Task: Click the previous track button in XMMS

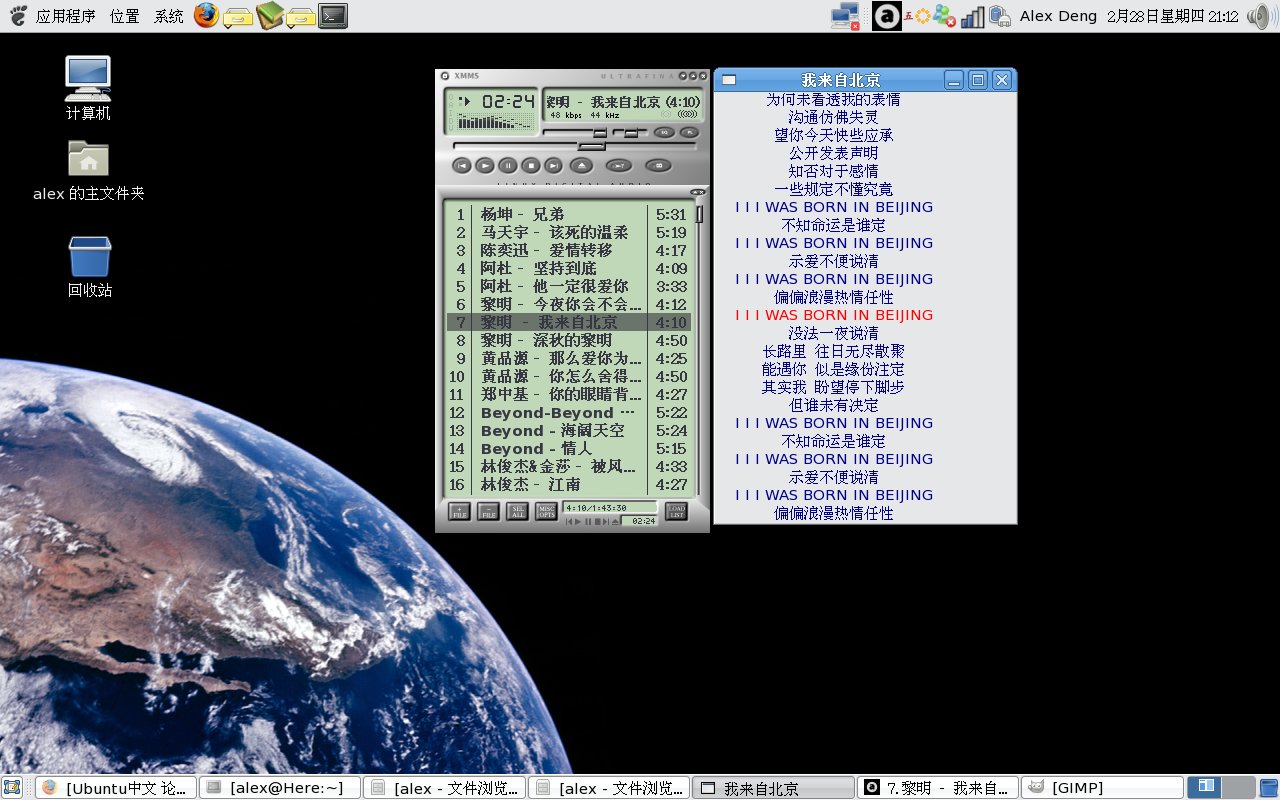Action: (462, 165)
